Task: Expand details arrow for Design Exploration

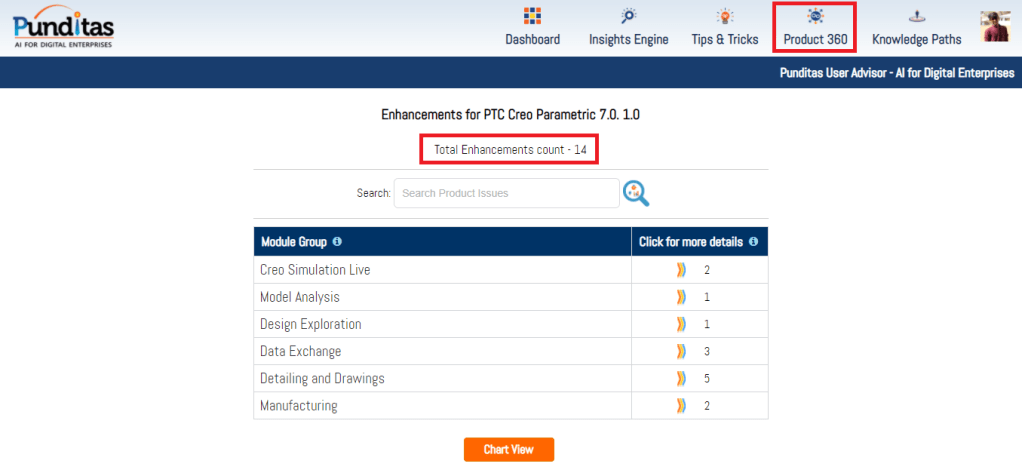Action: coord(682,324)
